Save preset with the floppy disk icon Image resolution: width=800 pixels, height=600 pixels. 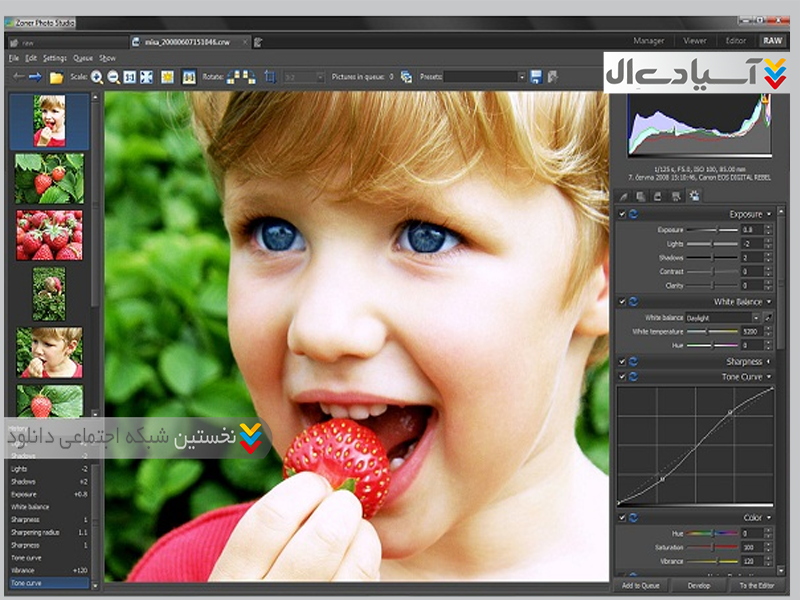click(x=537, y=77)
